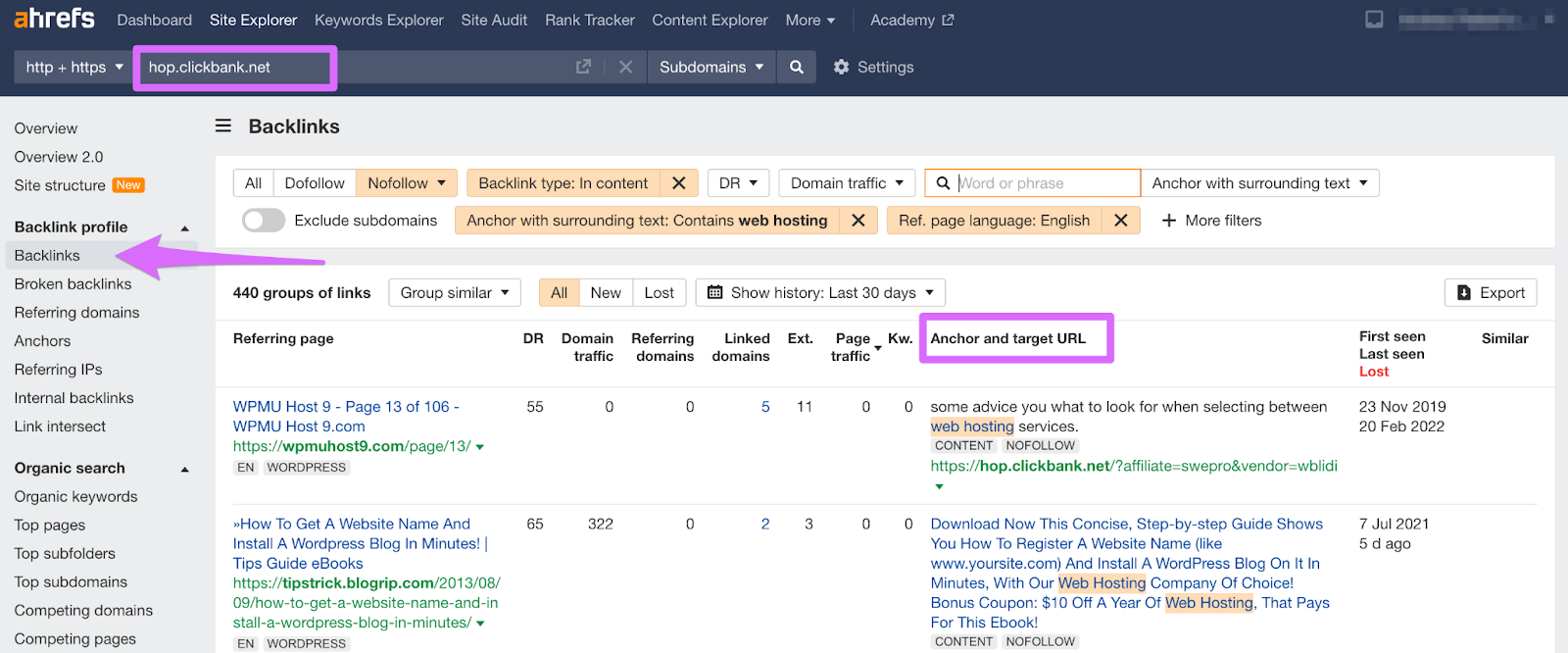Screen dimensions: 1568x653
Task: Select Dofollow filter
Action: point(315,183)
